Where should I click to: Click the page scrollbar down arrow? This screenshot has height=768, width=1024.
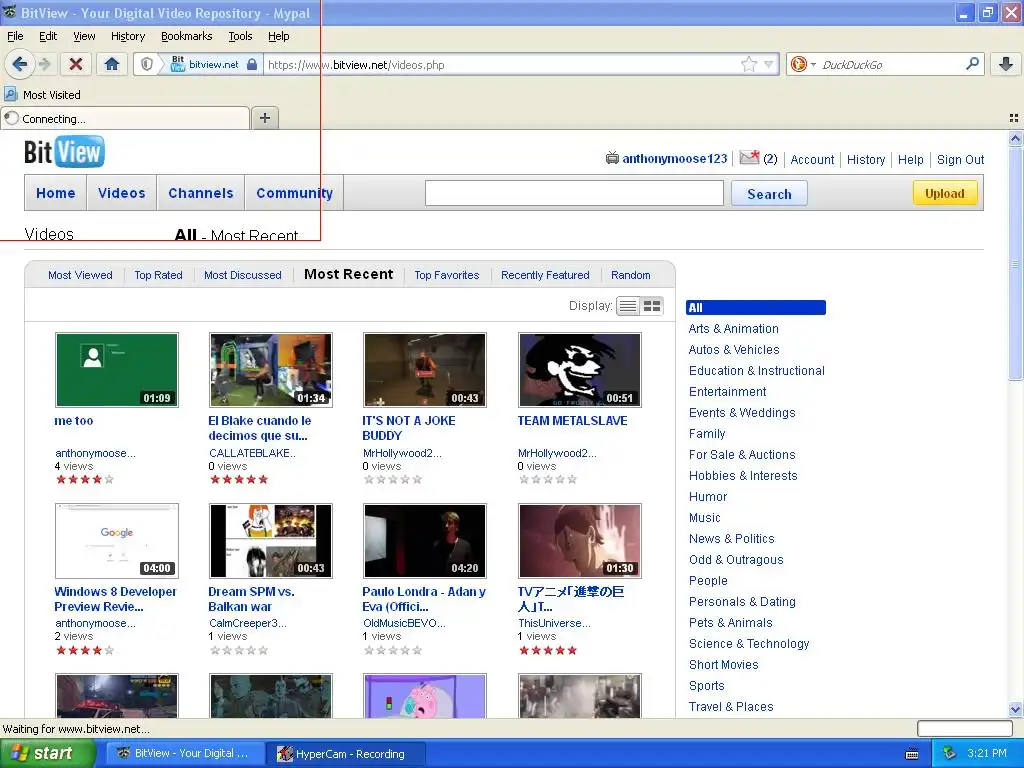pyautogui.click(x=1015, y=709)
